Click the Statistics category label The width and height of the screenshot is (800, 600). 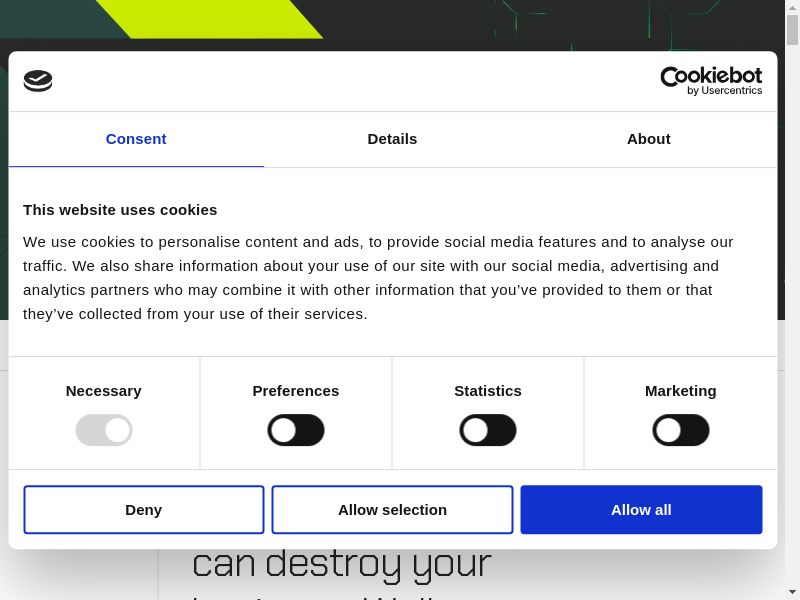(x=488, y=391)
